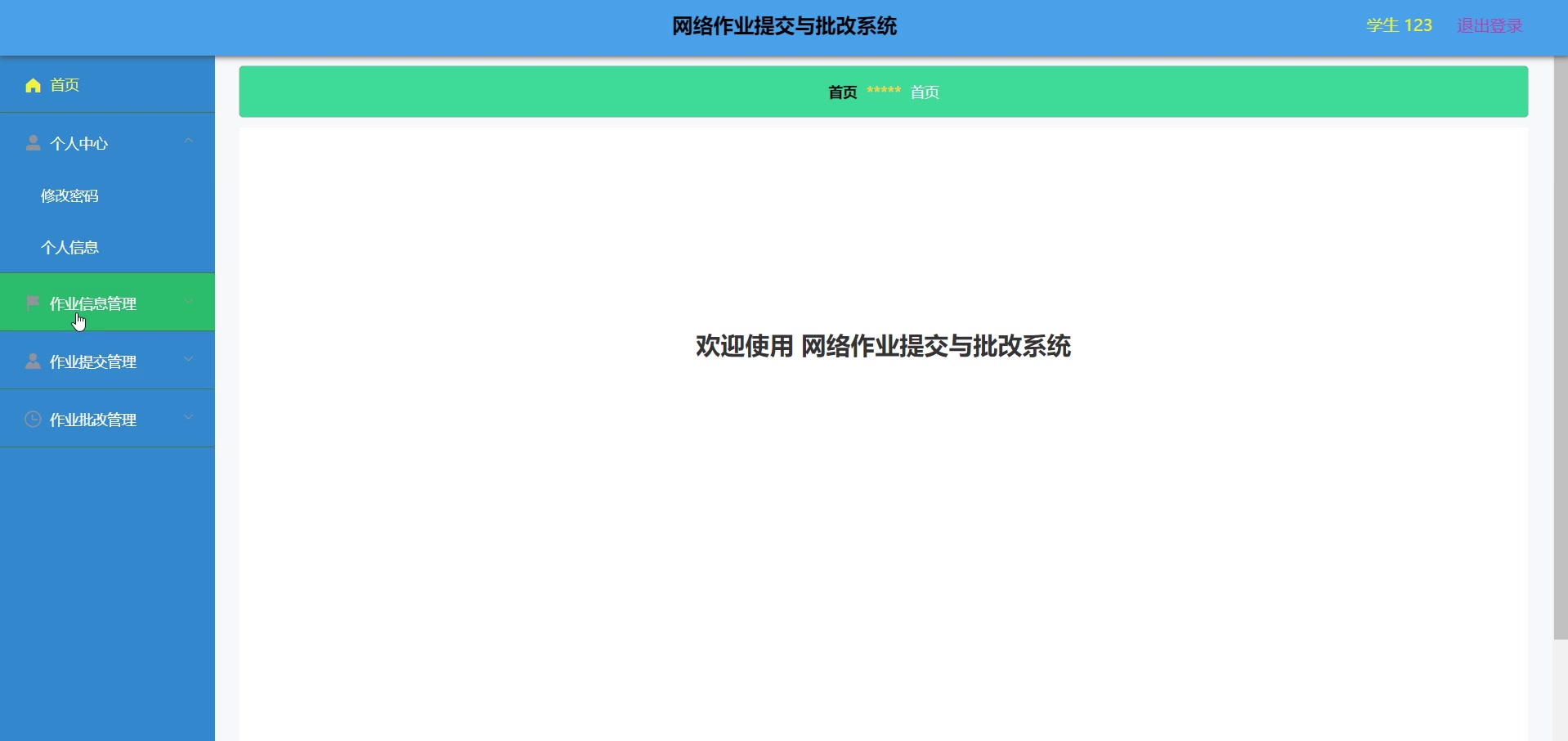
Task: Click 退出登录 to log out
Action: [x=1490, y=25]
